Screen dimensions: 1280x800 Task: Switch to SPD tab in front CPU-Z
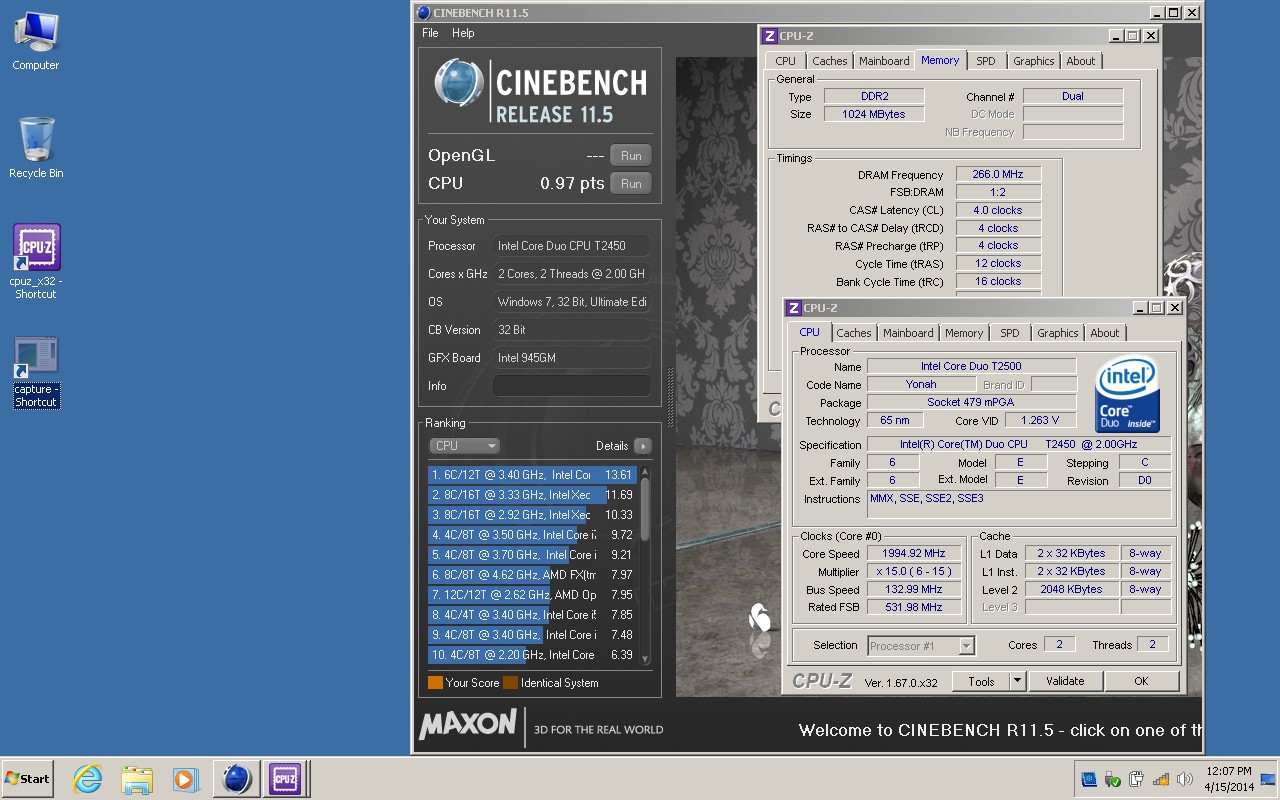(x=1010, y=333)
